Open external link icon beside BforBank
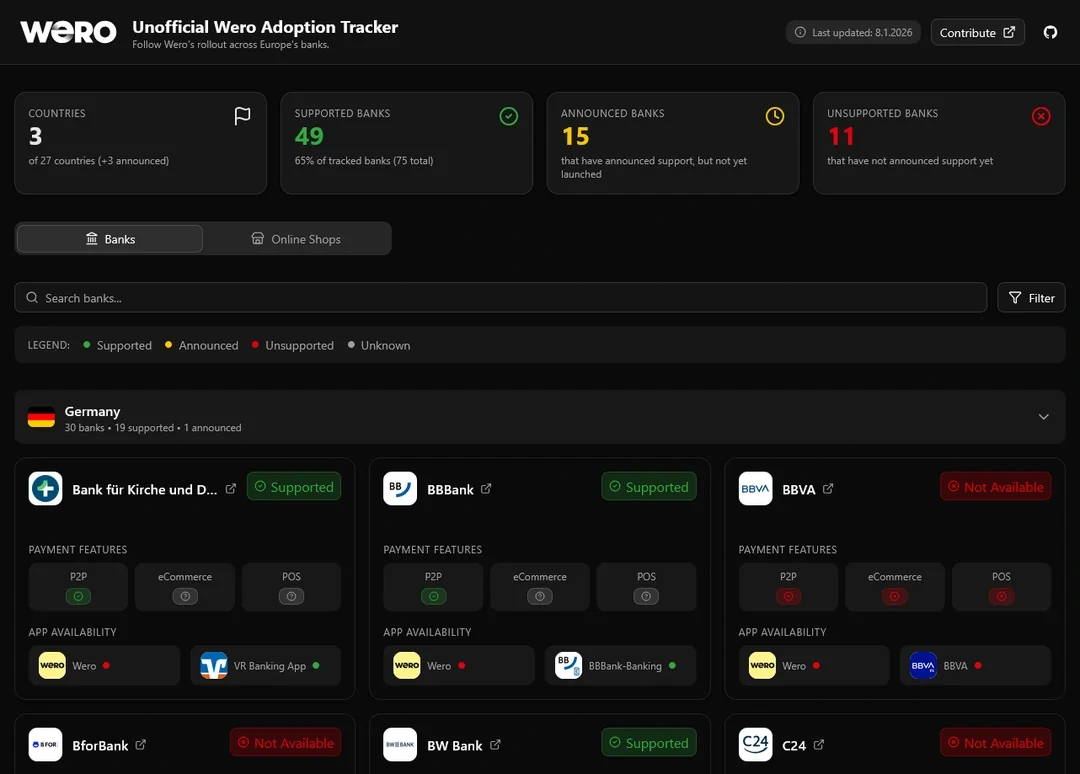Image resolution: width=1080 pixels, height=774 pixels. pyautogui.click(x=141, y=745)
